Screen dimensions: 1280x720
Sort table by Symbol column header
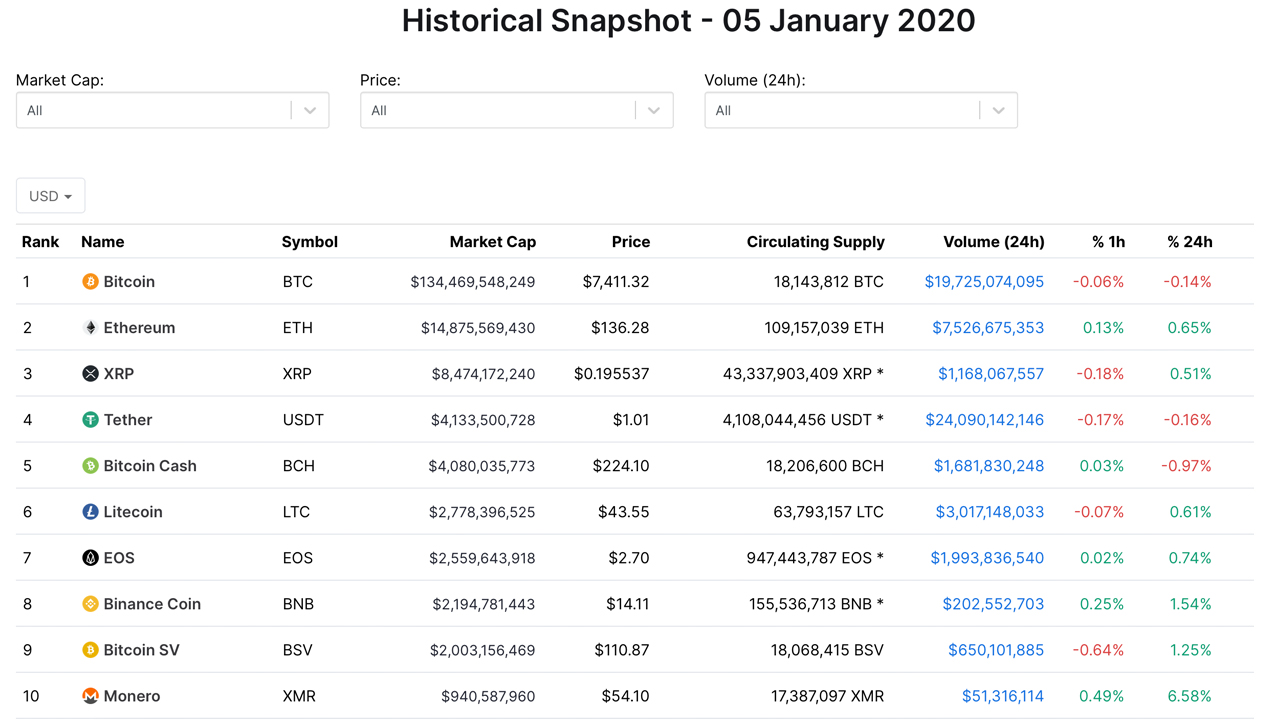tap(310, 242)
